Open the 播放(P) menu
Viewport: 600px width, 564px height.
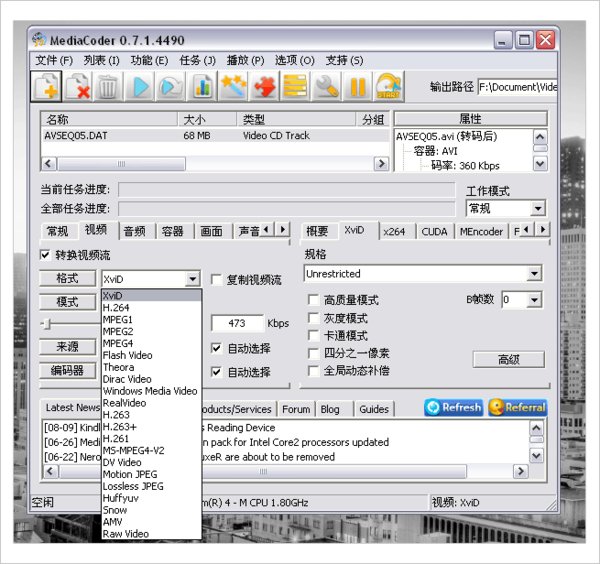pyautogui.click(x=246, y=60)
